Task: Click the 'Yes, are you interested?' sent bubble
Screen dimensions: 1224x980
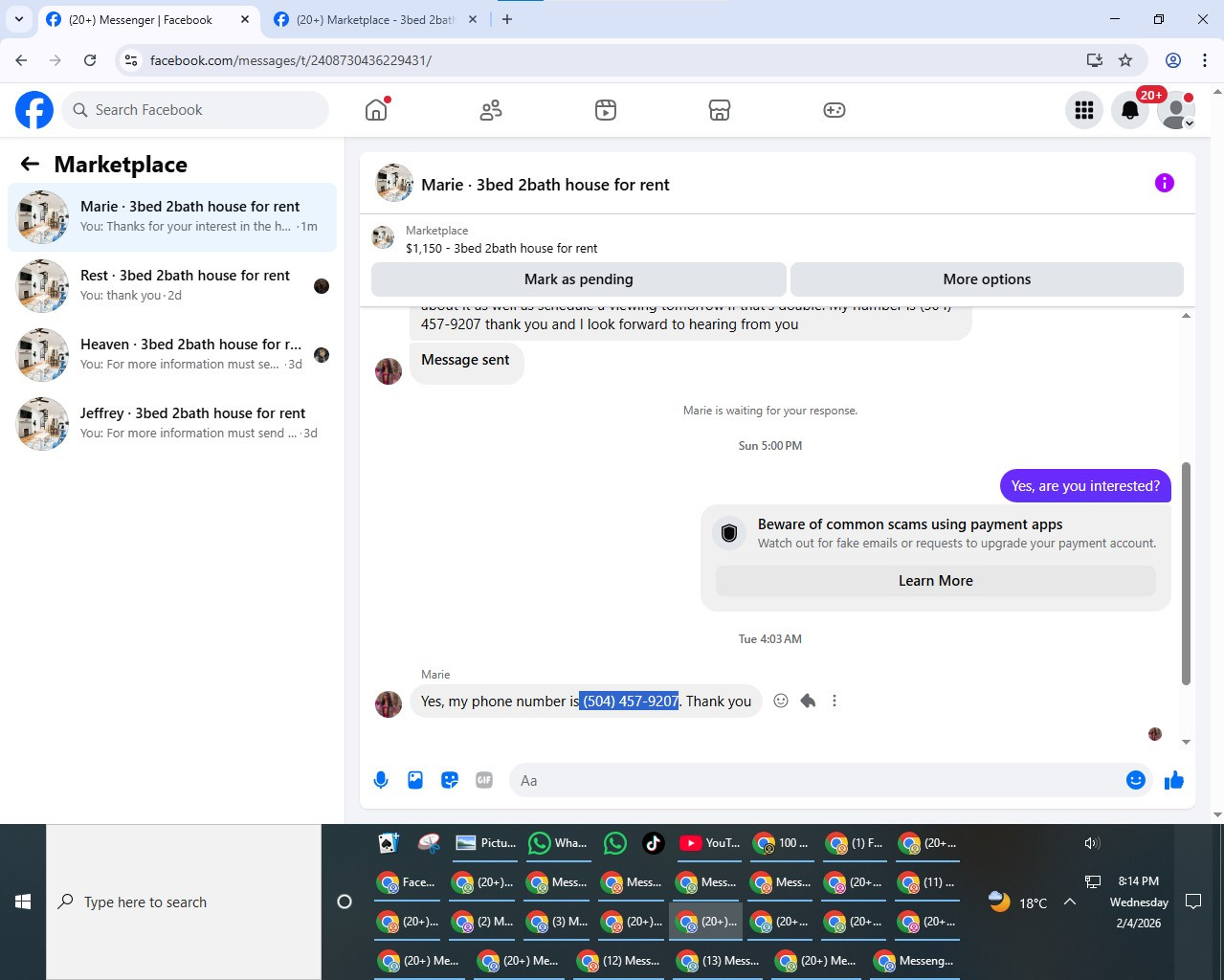Action: (x=1085, y=486)
